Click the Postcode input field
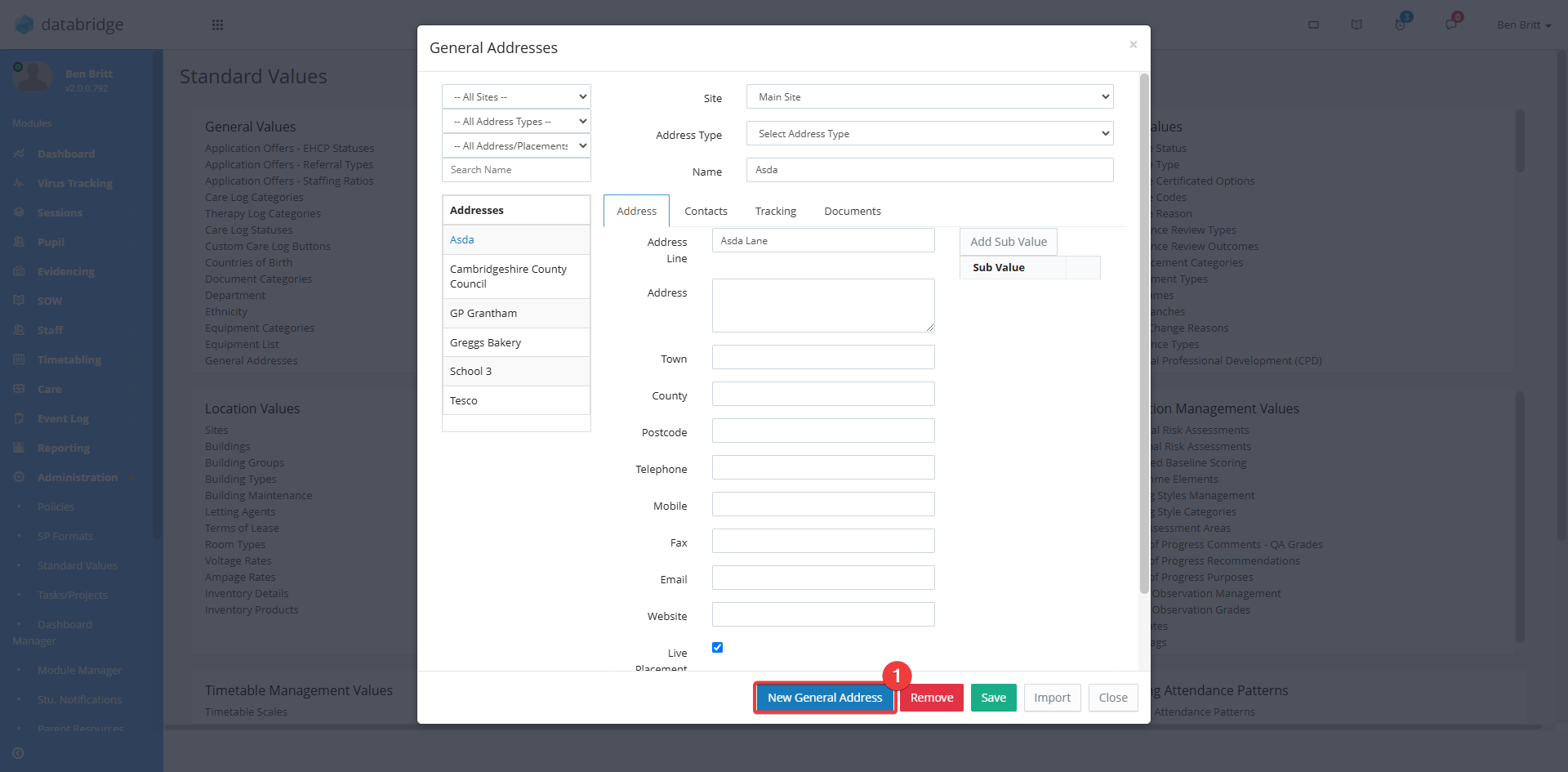Image resolution: width=1568 pixels, height=772 pixels. click(823, 431)
